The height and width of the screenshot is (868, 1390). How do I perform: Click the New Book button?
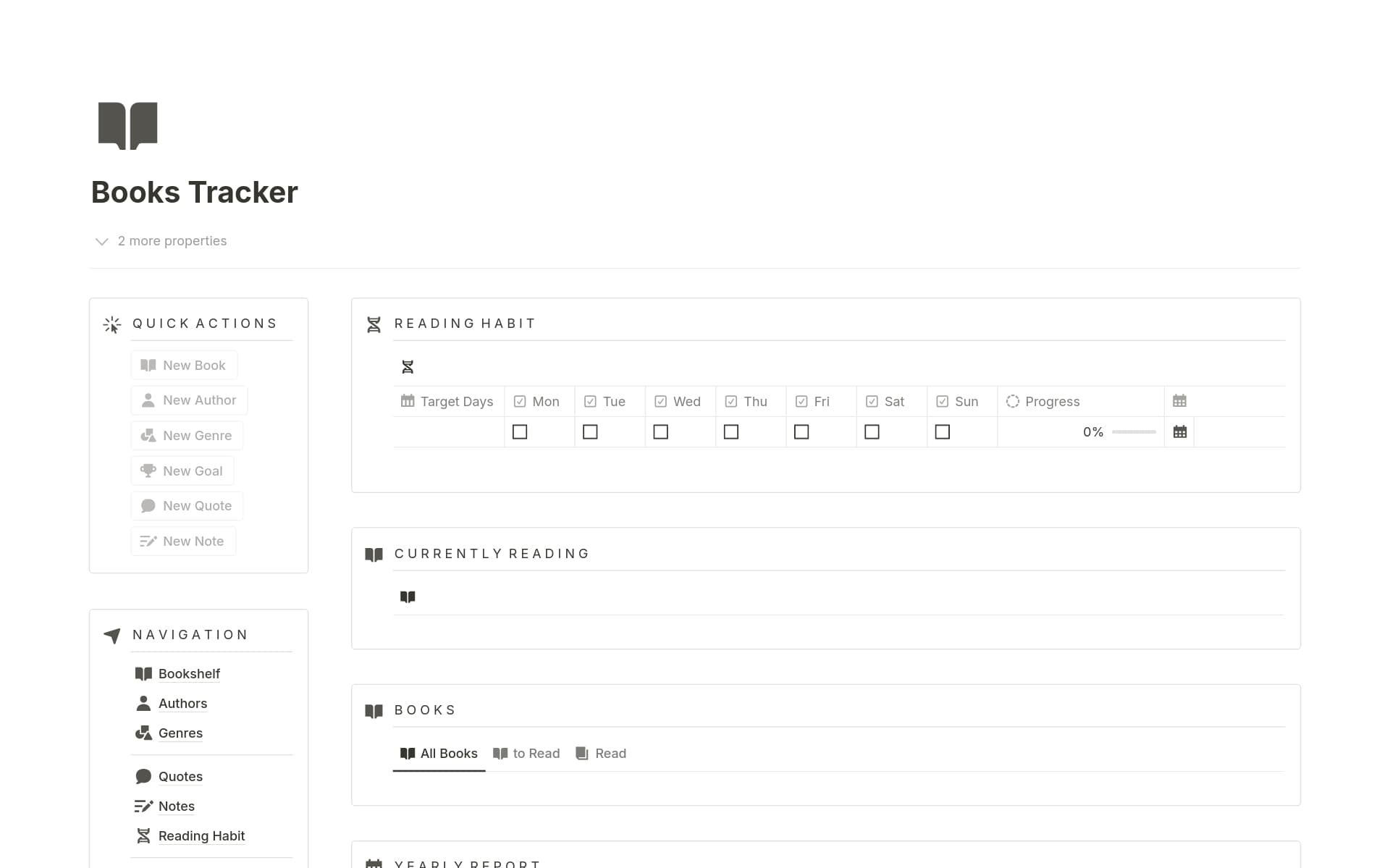click(x=184, y=365)
